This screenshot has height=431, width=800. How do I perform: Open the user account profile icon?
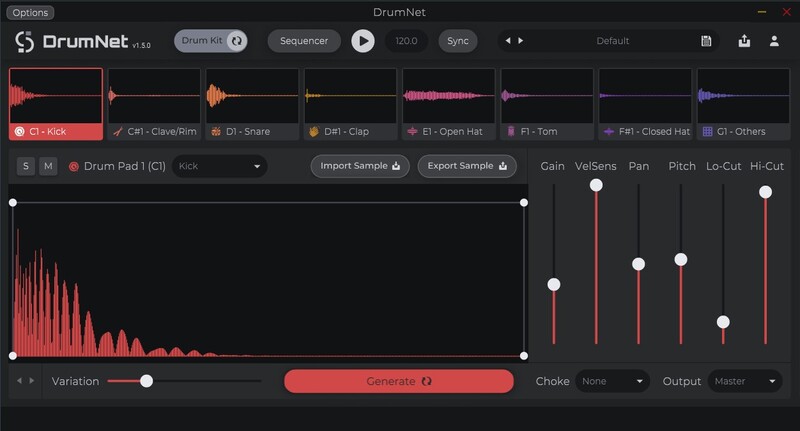(x=774, y=41)
